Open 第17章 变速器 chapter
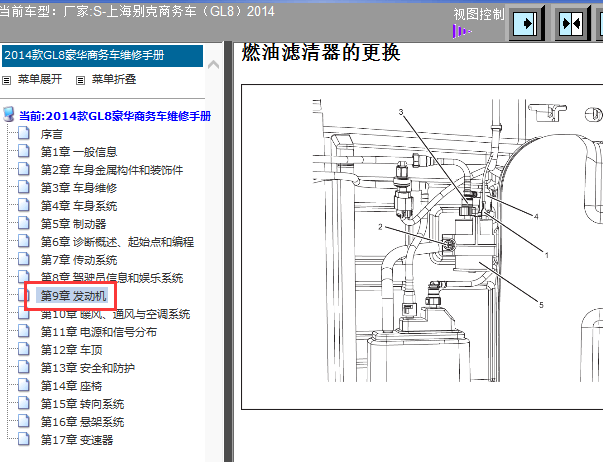 click(x=77, y=440)
